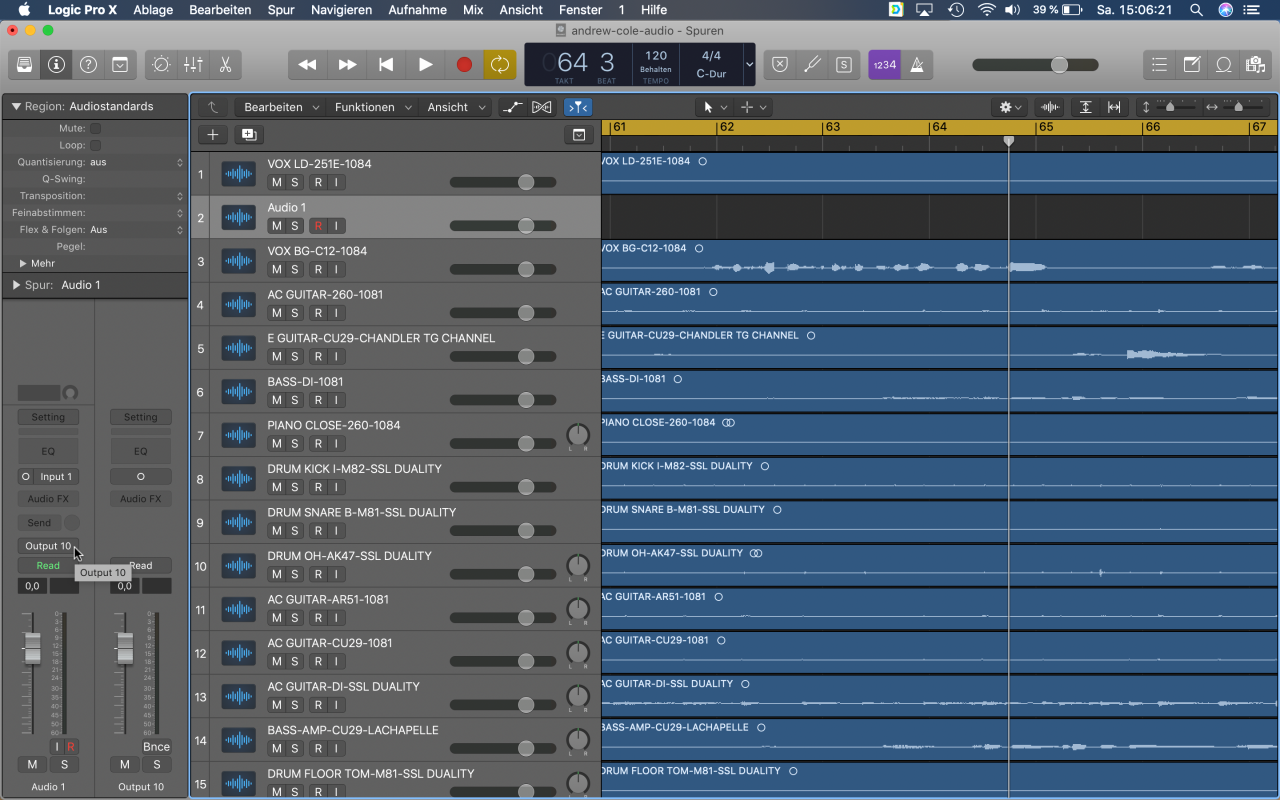Click the Setting button on Audio 1 strip
This screenshot has width=1280, height=800.
pyautogui.click(x=48, y=417)
